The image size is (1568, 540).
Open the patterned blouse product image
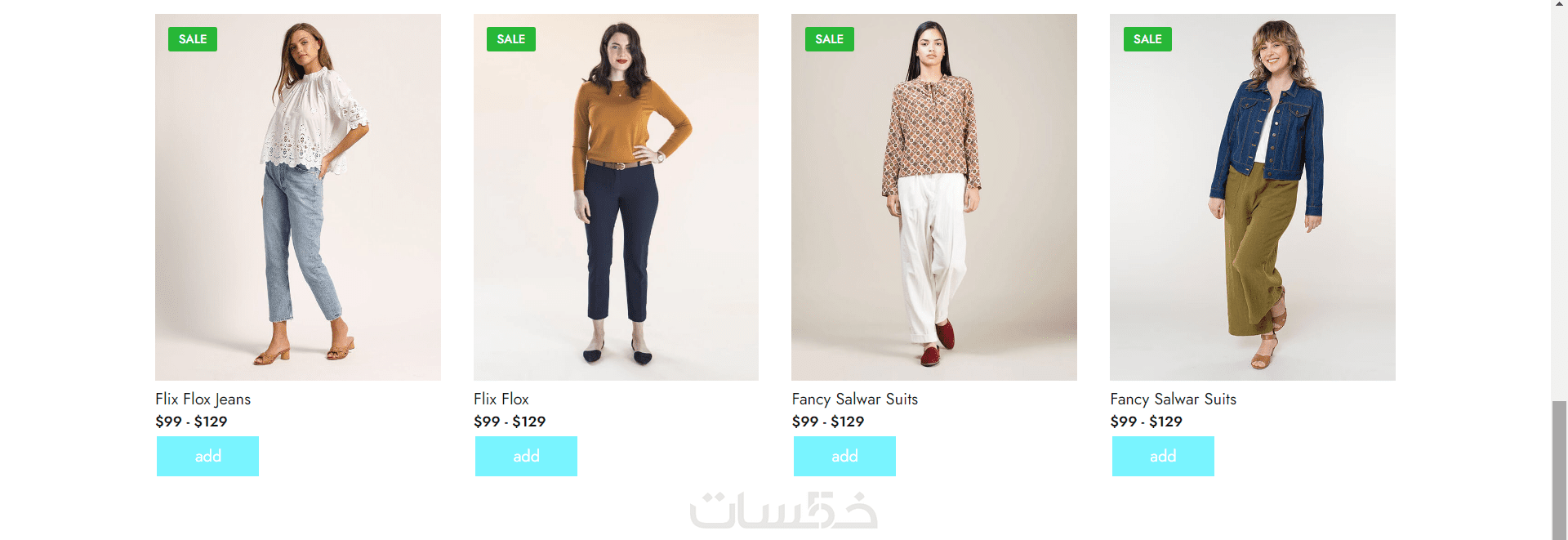(934, 197)
